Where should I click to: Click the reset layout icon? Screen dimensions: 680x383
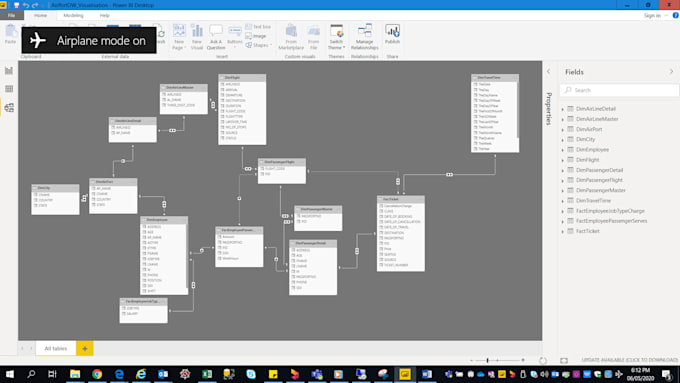(543, 360)
